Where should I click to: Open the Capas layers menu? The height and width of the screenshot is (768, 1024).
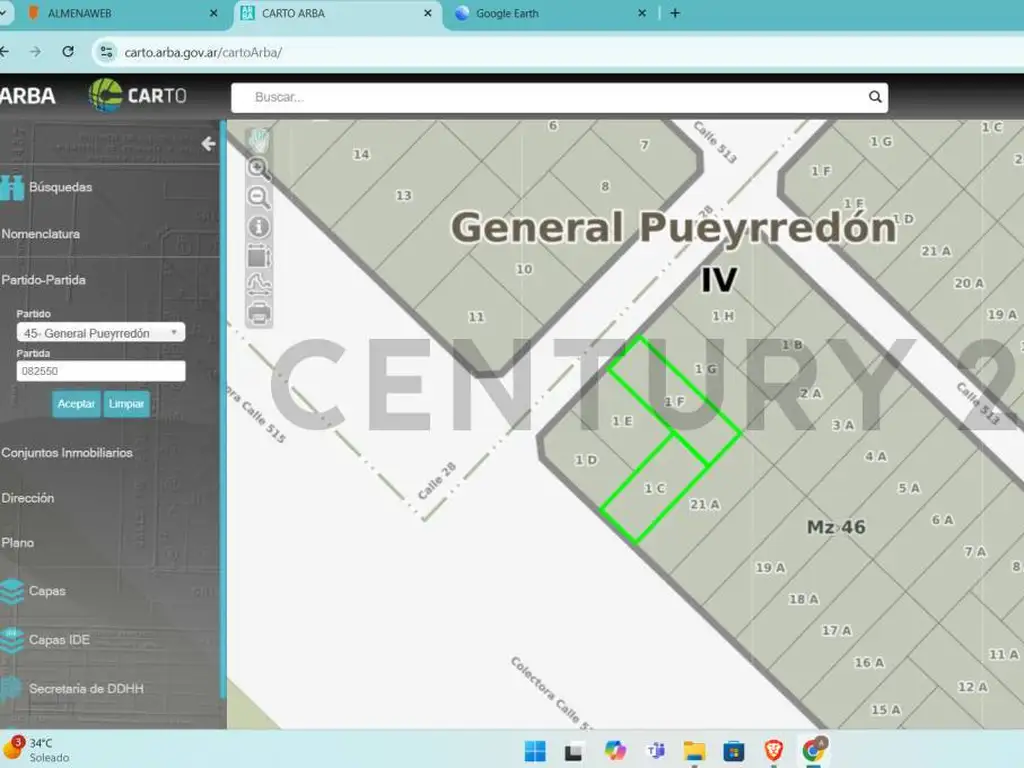point(47,591)
